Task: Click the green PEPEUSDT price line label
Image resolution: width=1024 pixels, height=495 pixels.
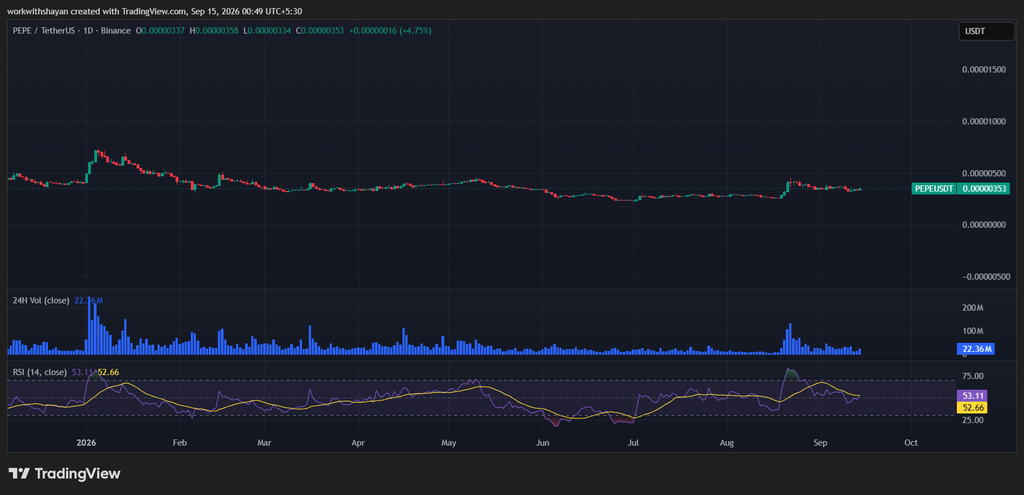Action: 935,189
